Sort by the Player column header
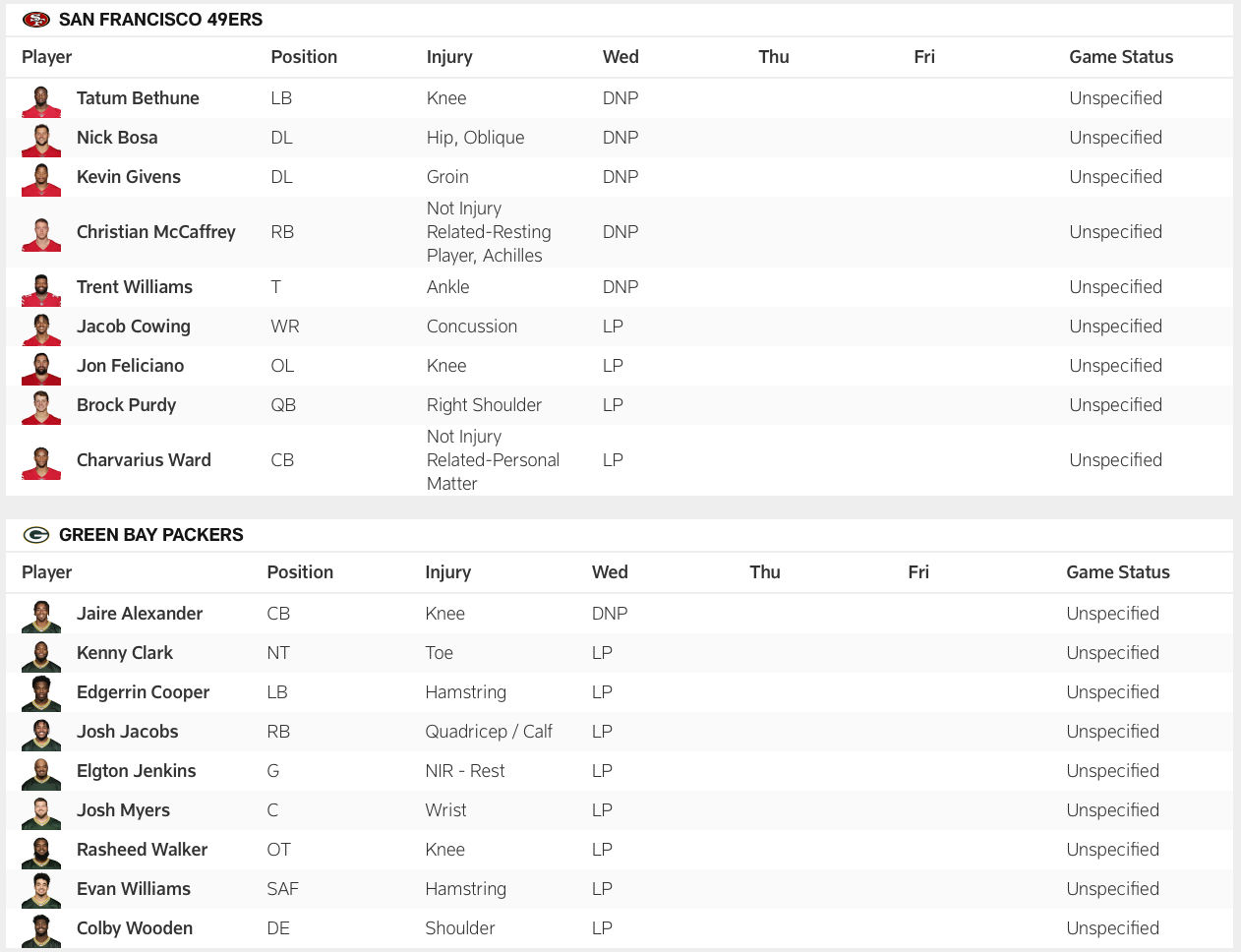The width and height of the screenshot is (1241, 952). [46, 57]
